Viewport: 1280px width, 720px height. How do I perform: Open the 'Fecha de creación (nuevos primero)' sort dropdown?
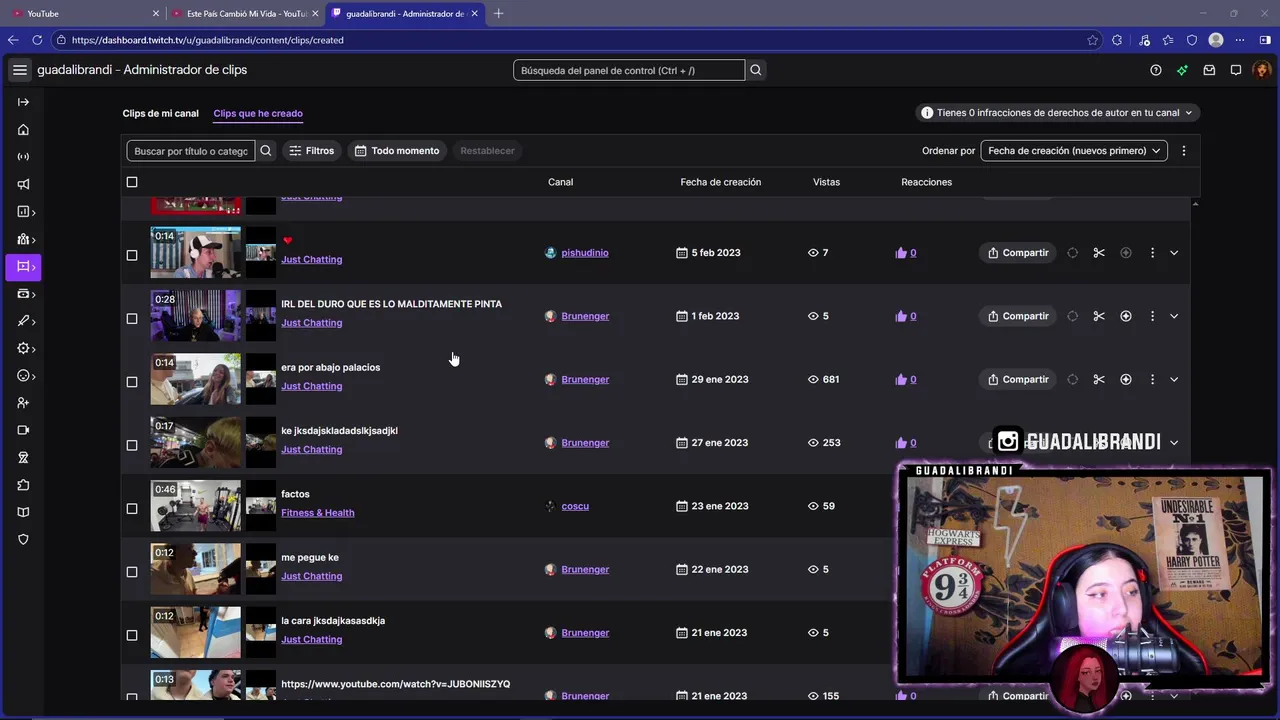(x=1074, y=151)
